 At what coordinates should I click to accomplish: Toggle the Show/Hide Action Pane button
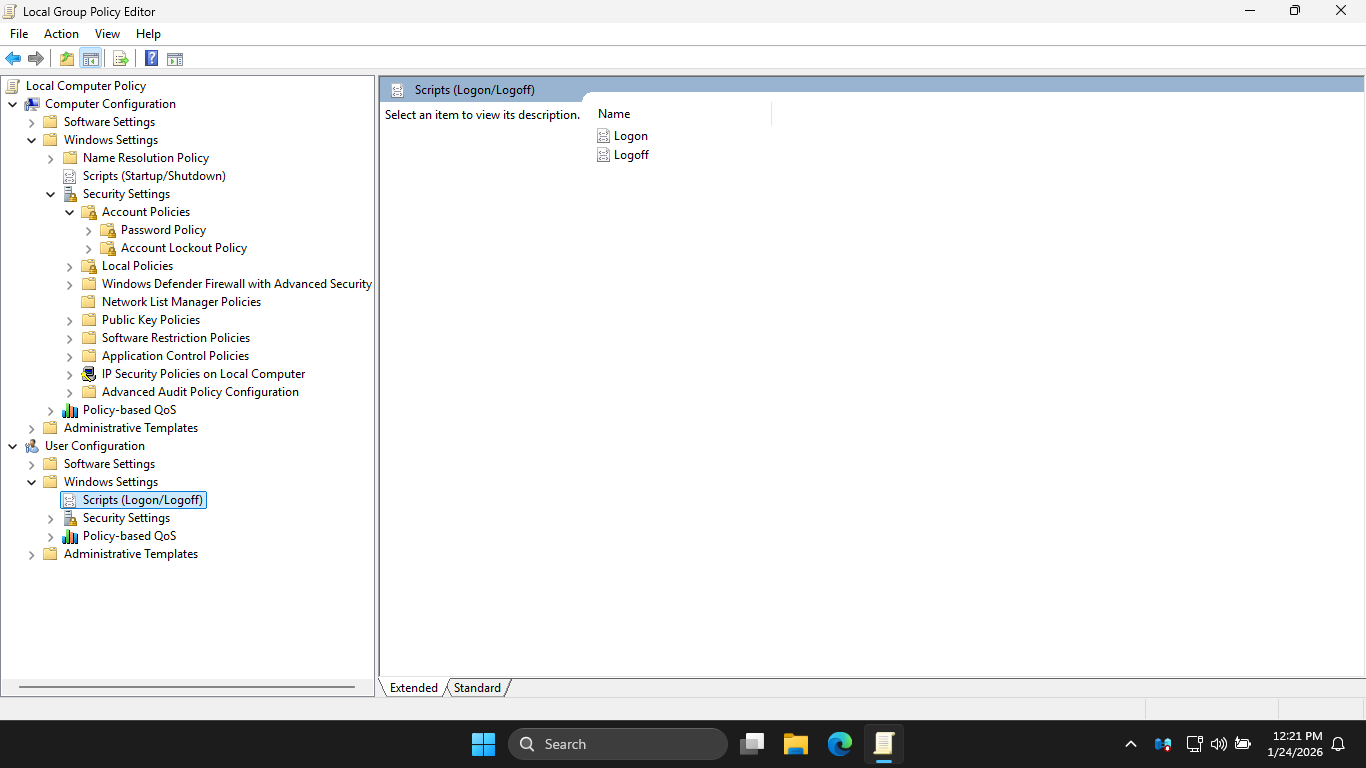point(175,59)
